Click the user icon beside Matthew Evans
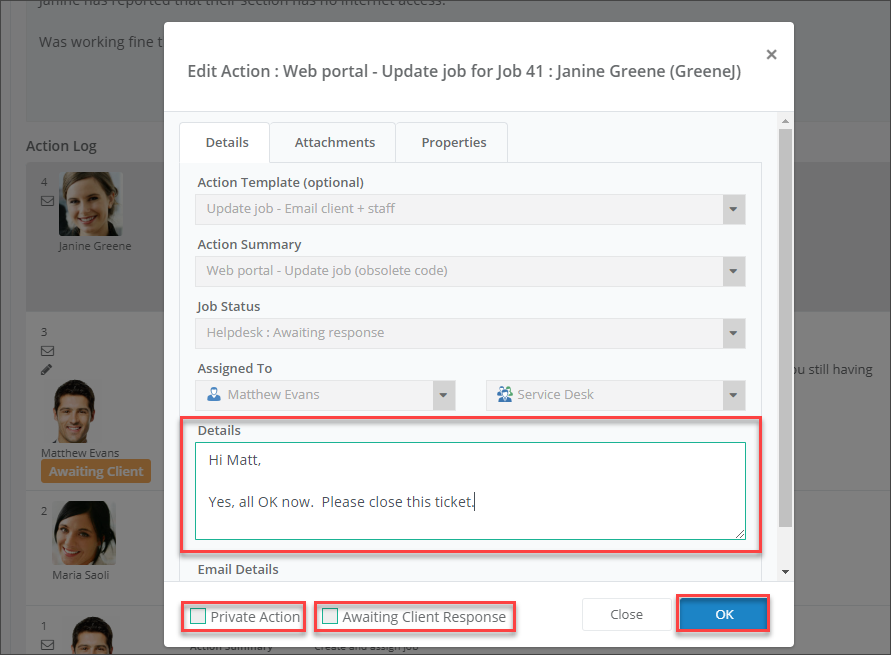Image resolution: width=891 pixels, height=655 pixels. [x=214, y=394]
